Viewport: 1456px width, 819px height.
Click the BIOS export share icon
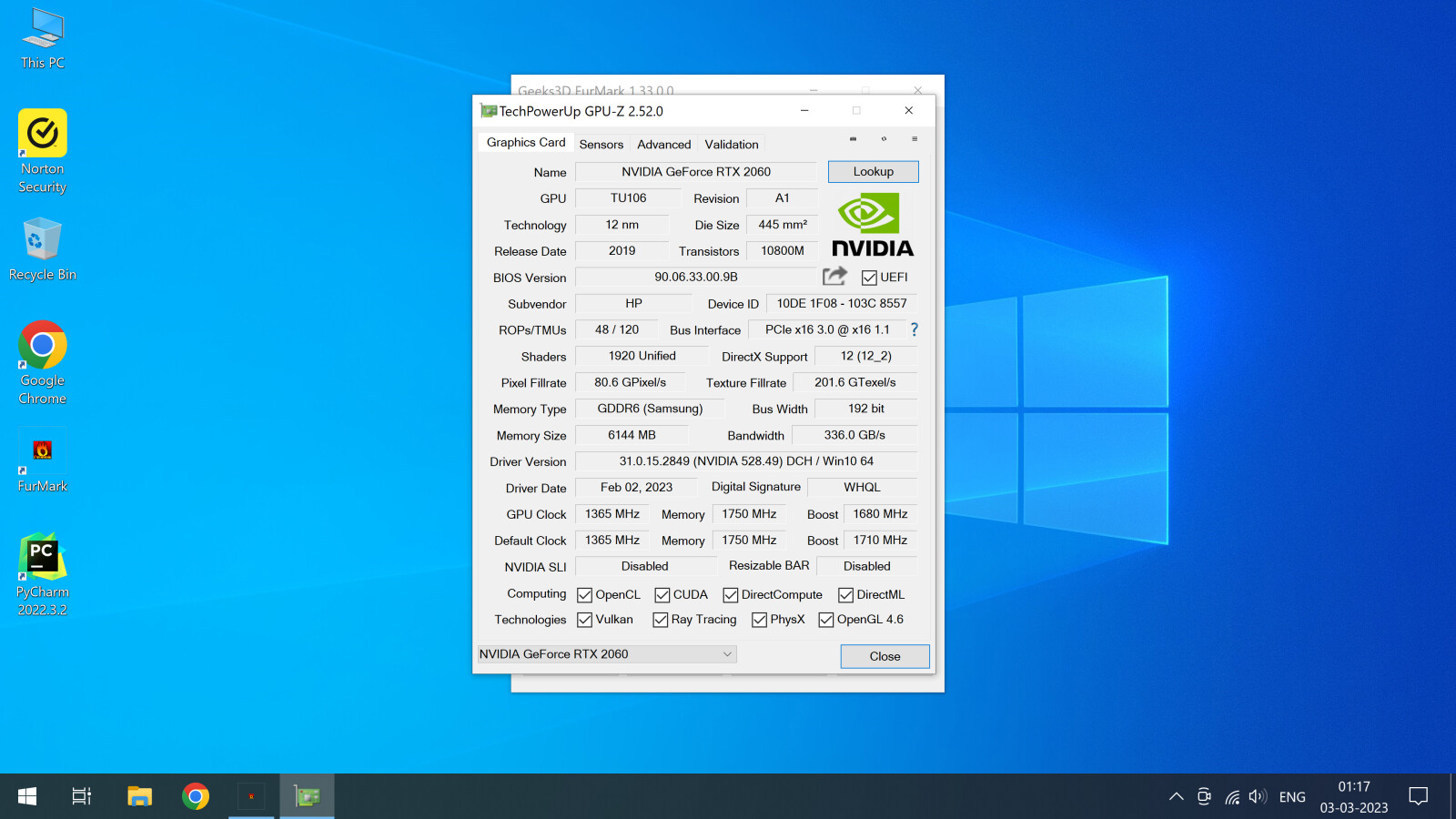point(834,276)
